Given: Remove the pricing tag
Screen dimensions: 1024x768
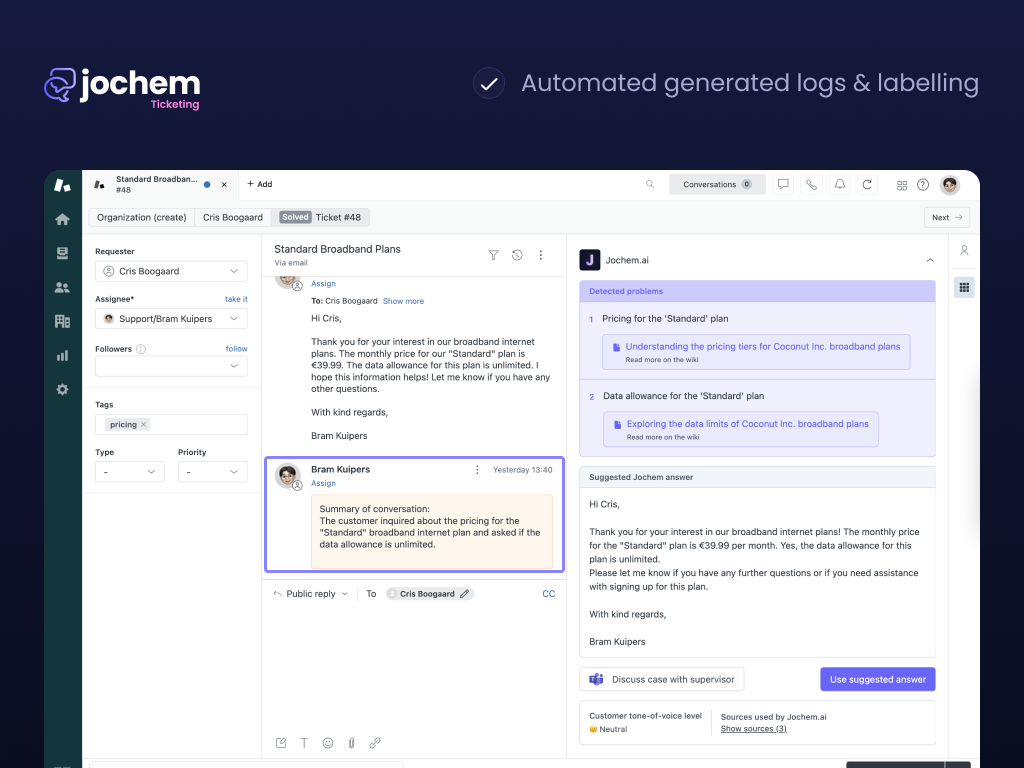Looking at the screenshot, I should pos(144,425).
